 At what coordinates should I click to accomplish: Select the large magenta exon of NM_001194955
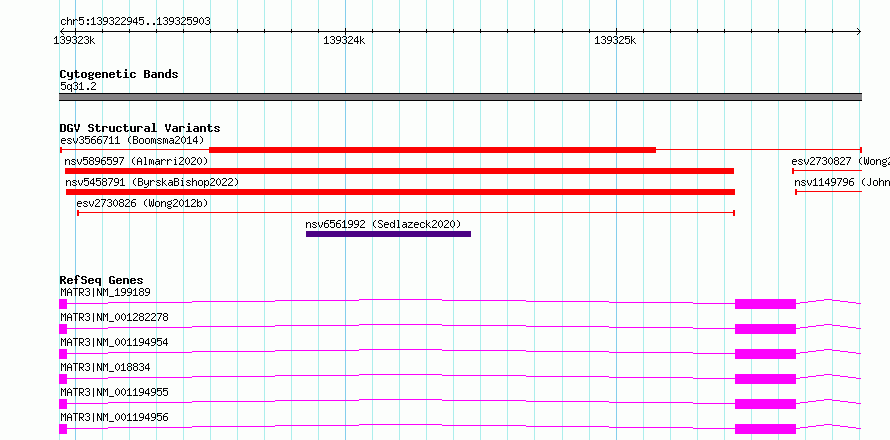[x=765, y=404]
